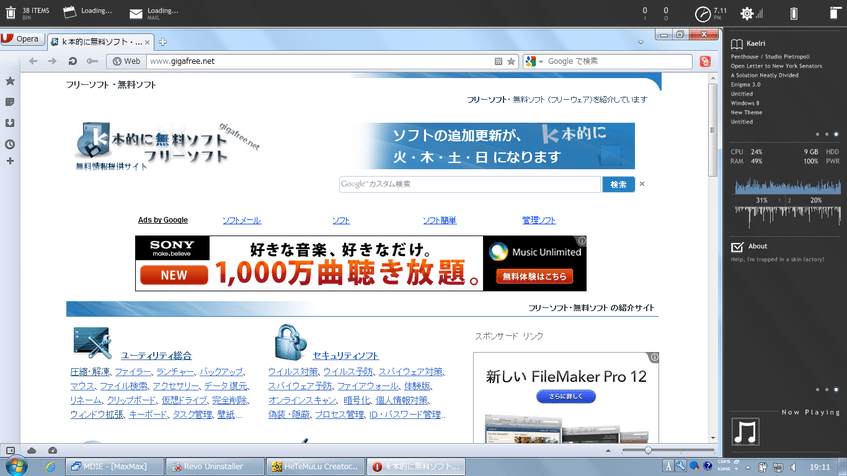Open feed item Open Letter to New York Senators

coord(776,66)
